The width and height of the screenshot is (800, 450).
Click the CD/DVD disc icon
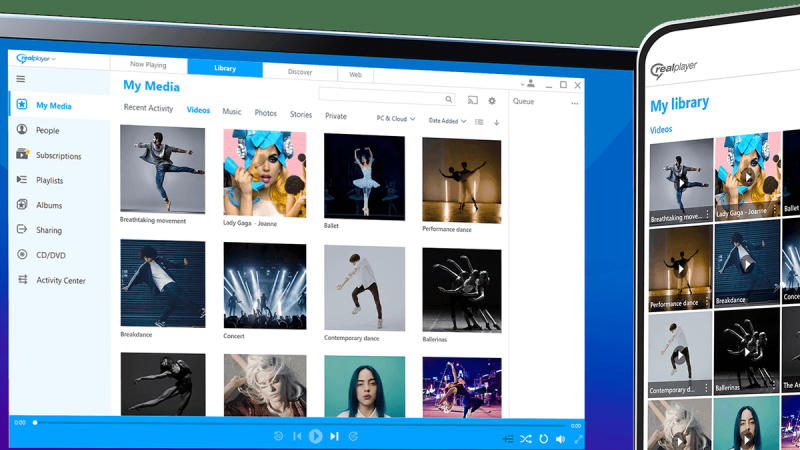[x=22, y=254]
